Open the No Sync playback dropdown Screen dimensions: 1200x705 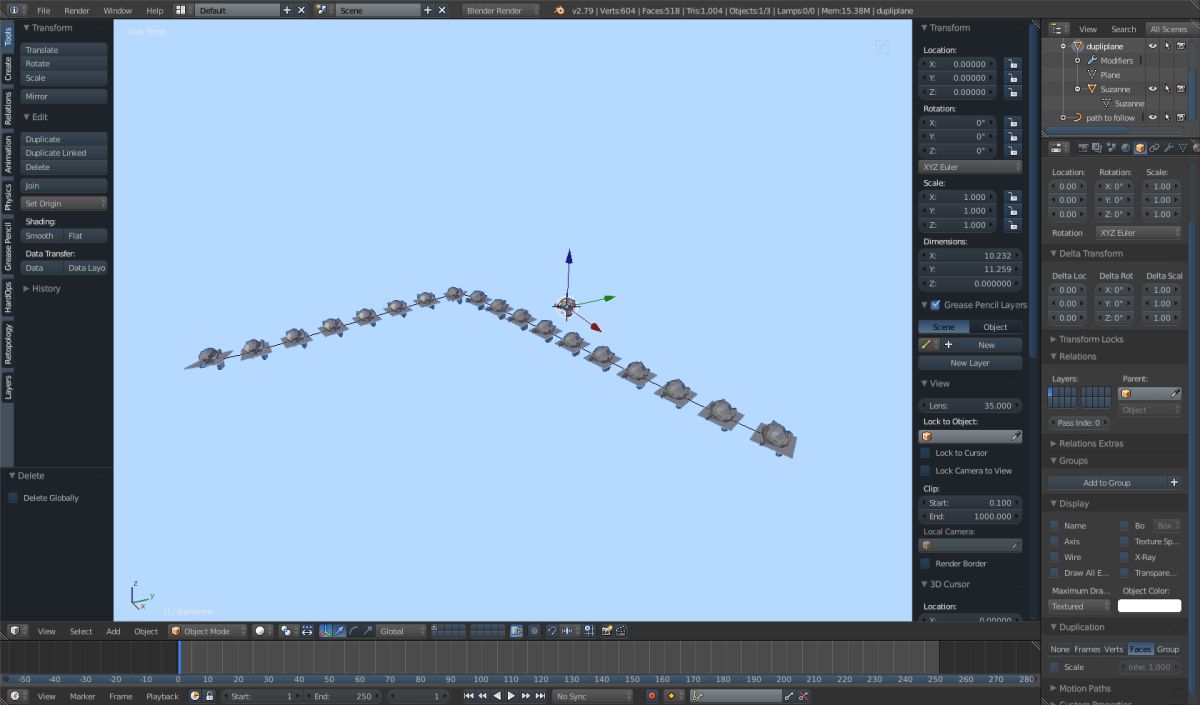click(593, 696)
